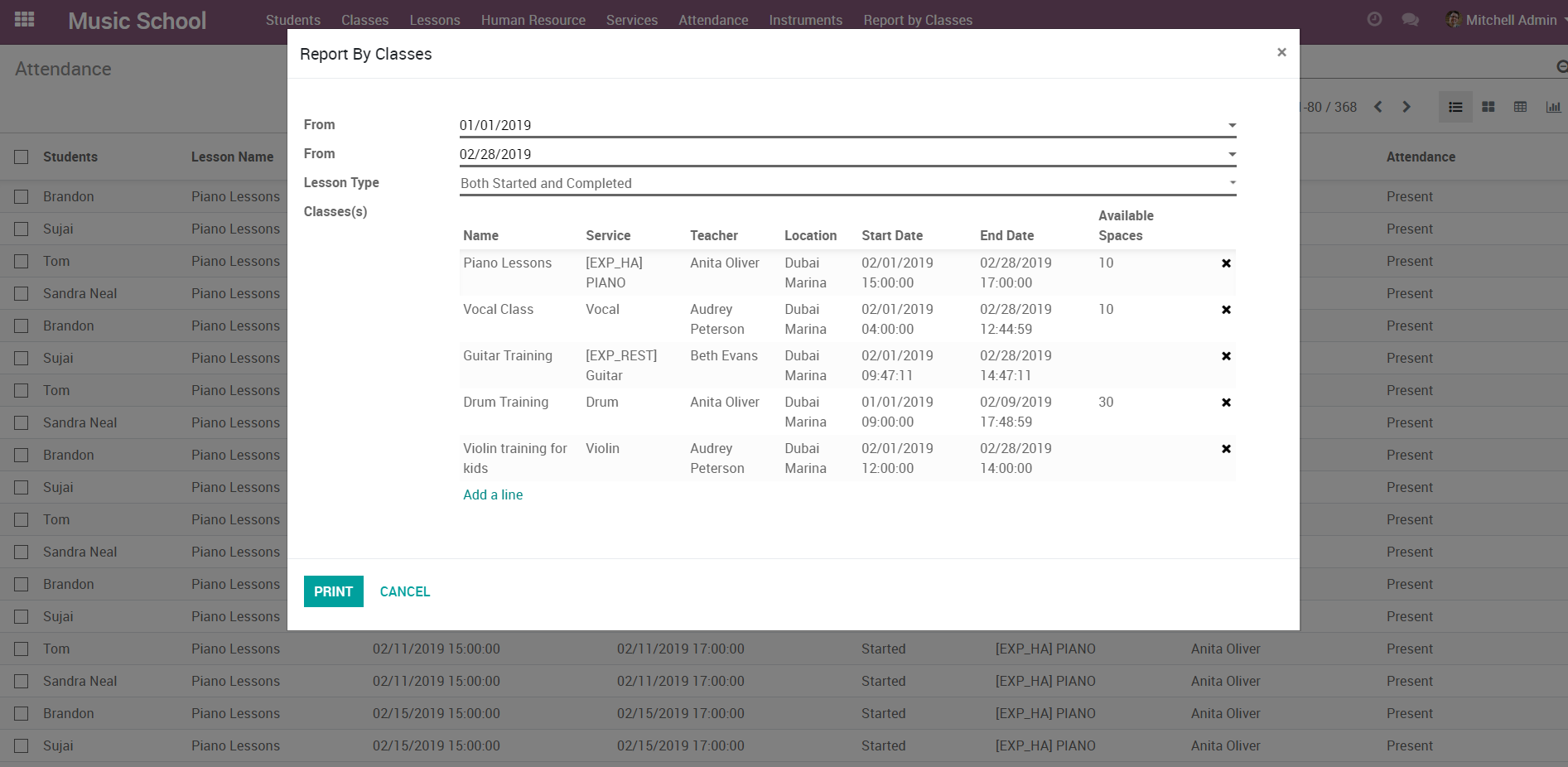The width and height of the screenshot is (1568, 767).
Task: Open the conversations chat icon
Action: pos(1410,20)
